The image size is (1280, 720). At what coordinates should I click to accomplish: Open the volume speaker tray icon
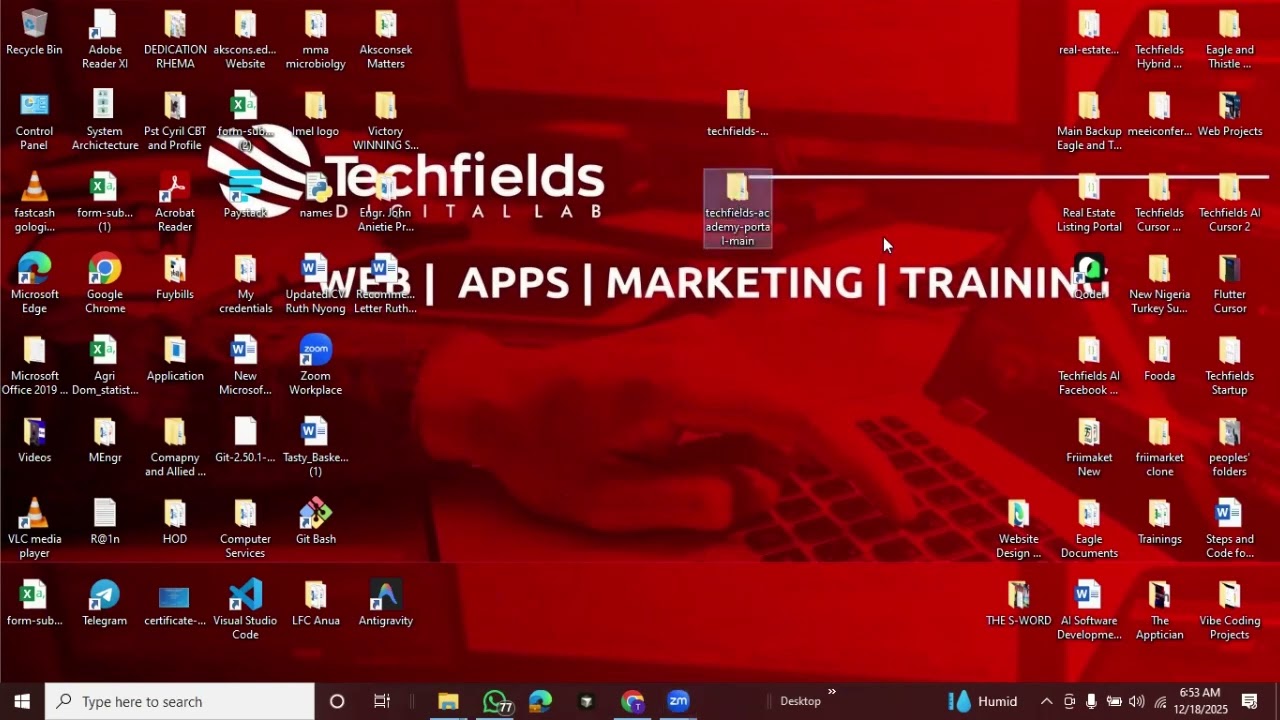[1136, 701]
